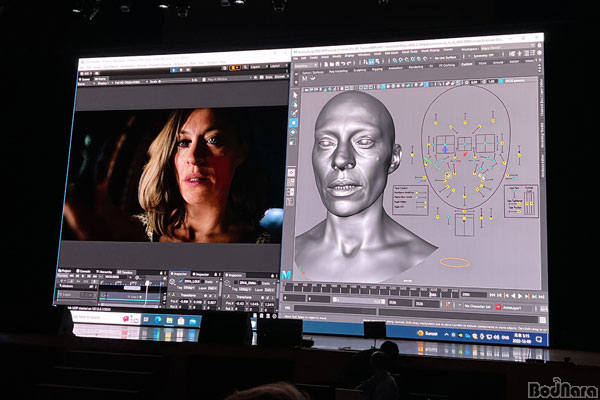The image size is (600, 400).
Task: Open the Maya script editor icon
Action: point(543,320)
